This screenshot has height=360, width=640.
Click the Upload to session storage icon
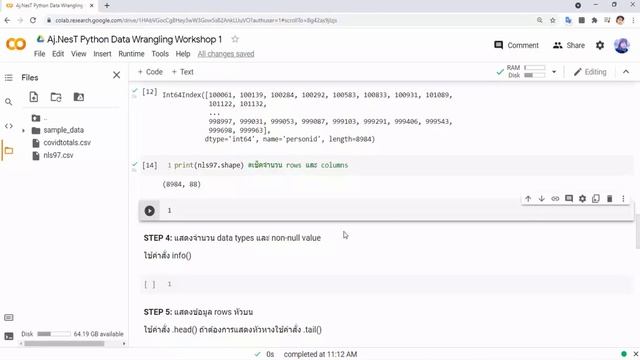point(34,97)
